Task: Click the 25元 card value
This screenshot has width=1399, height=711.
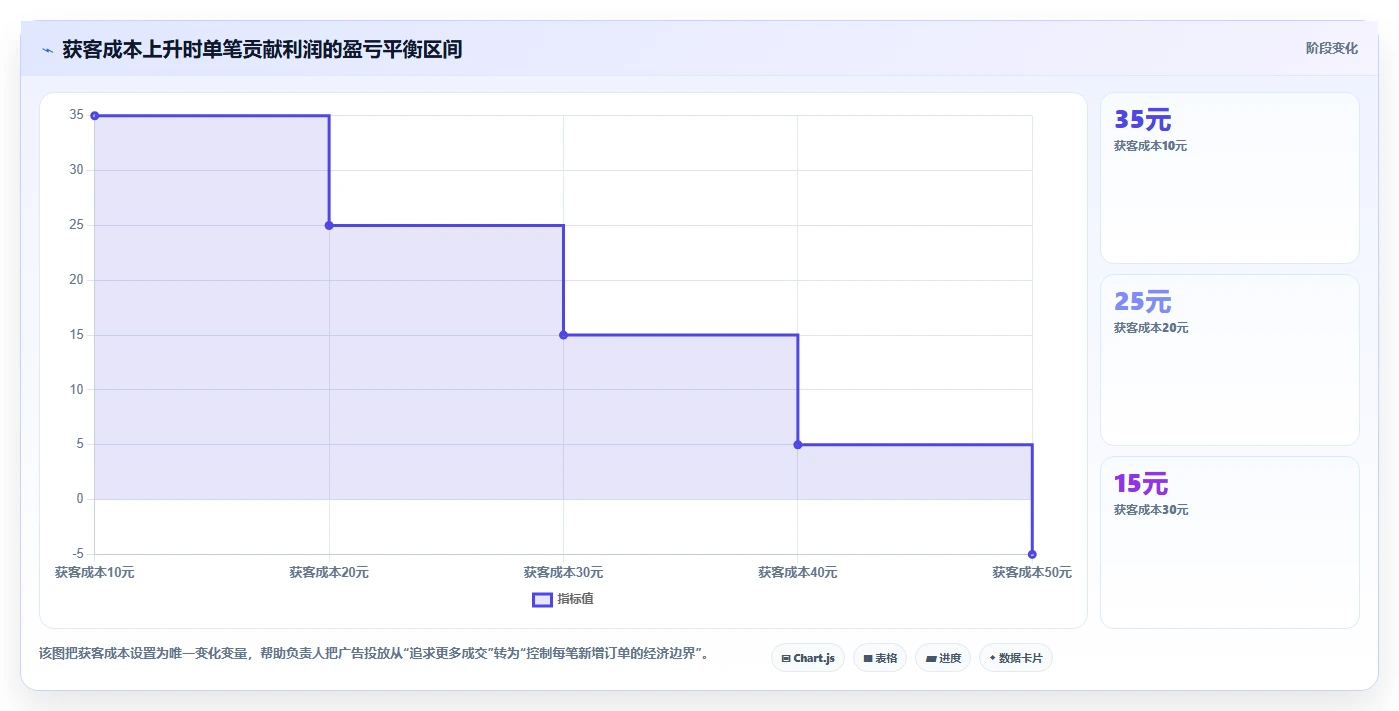Action: tap(1143, 302)
